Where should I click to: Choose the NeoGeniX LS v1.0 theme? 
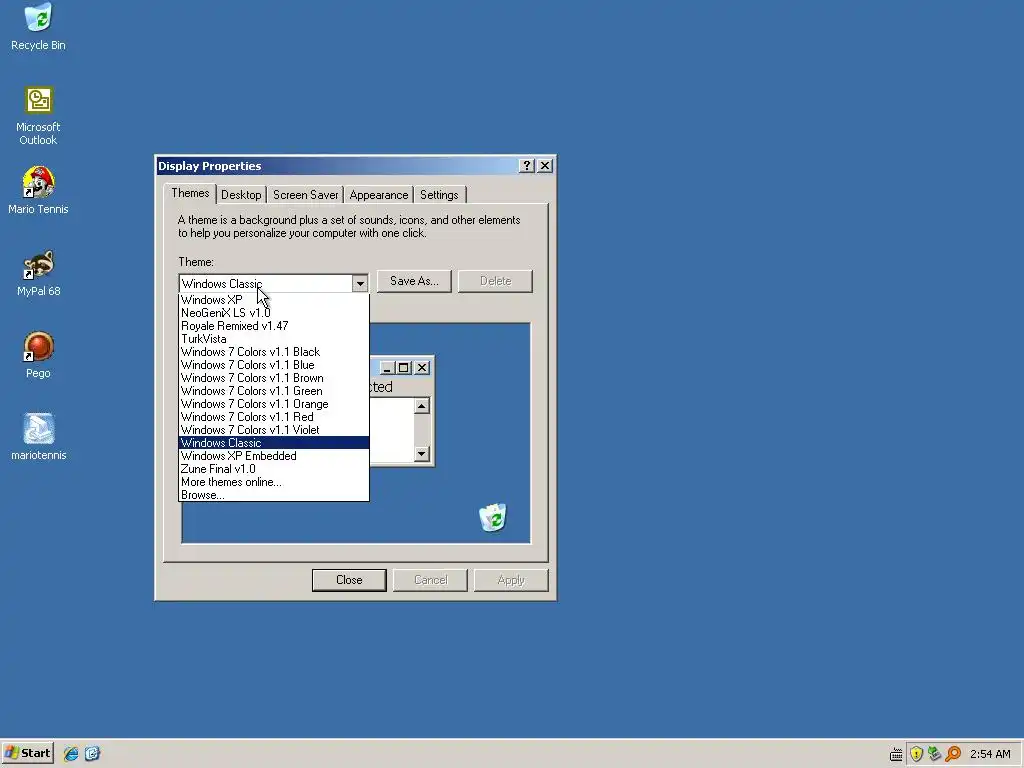274,313
